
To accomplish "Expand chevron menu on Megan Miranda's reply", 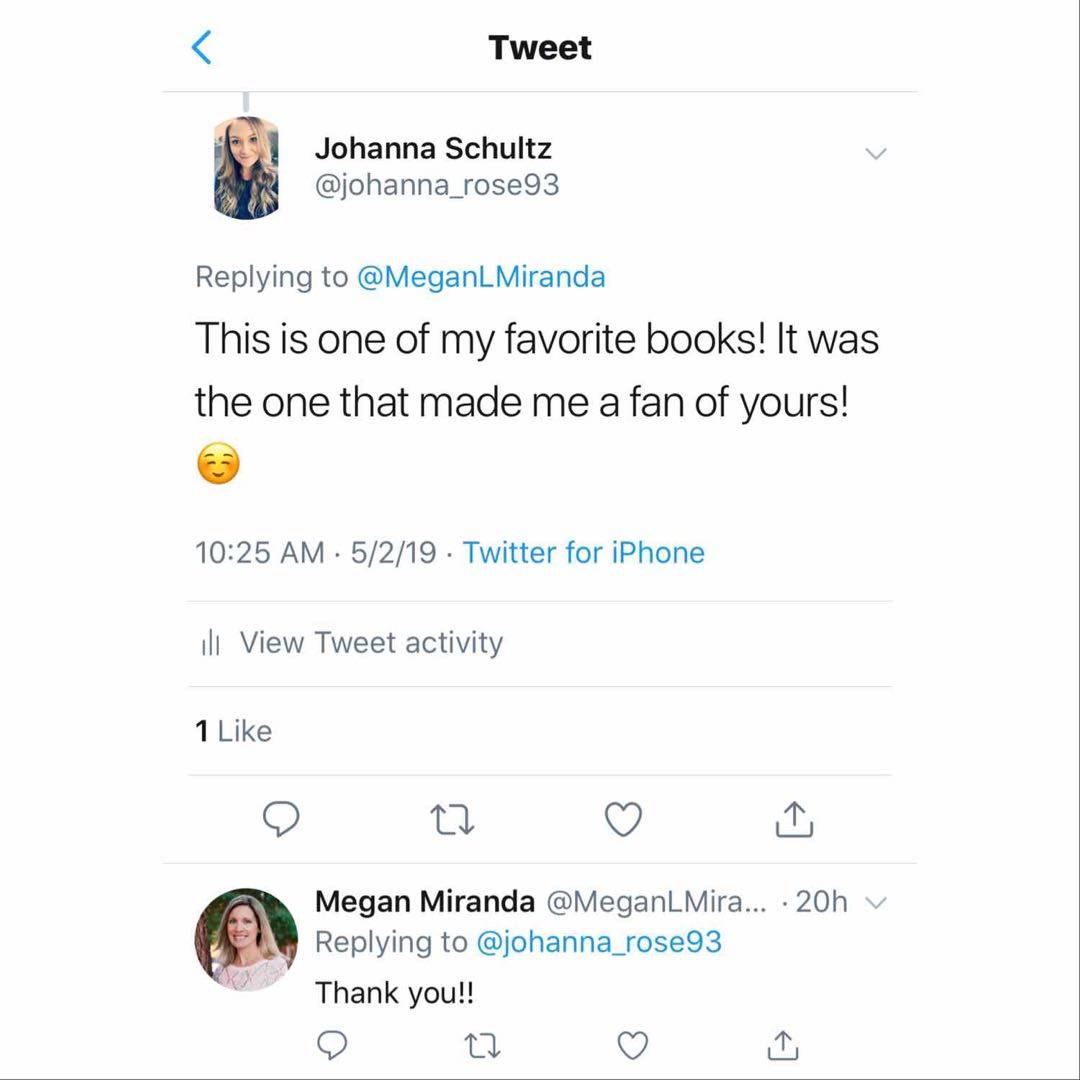I will coord(875,903).
